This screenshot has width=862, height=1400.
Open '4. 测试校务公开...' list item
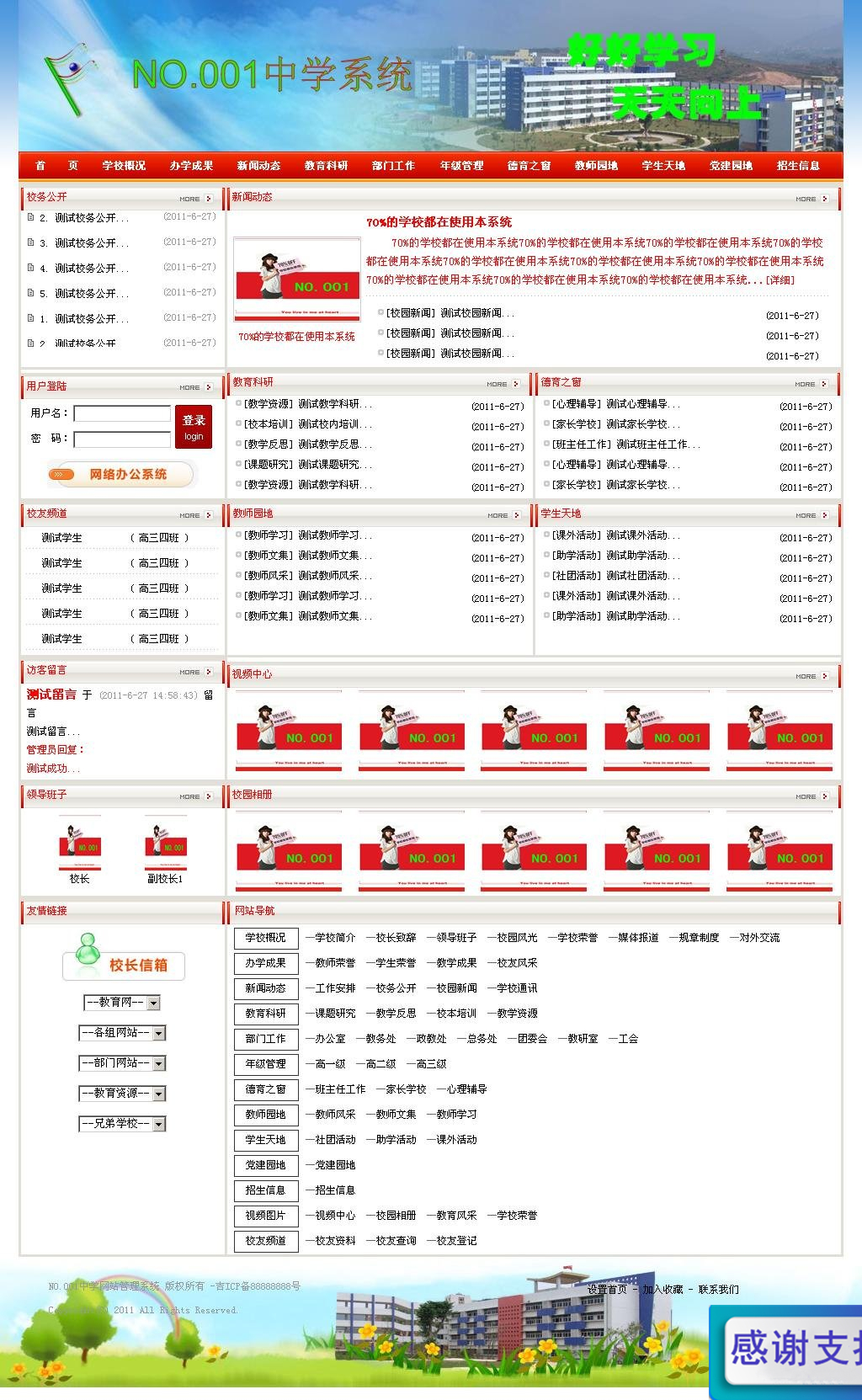coord(84,269)
